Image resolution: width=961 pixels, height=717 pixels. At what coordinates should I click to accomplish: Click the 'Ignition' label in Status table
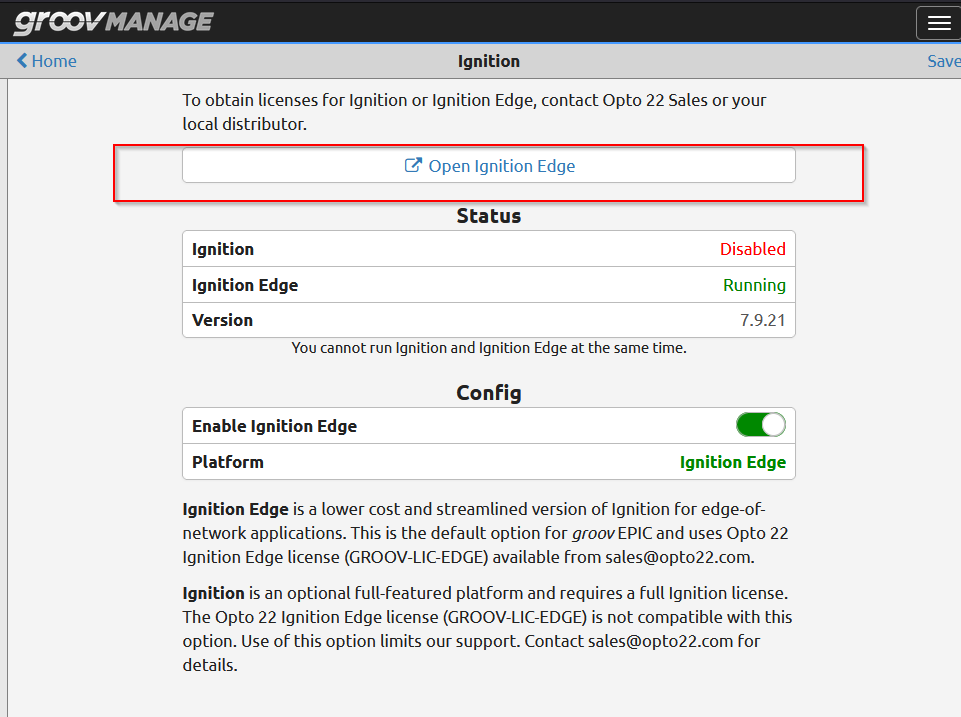click(222, 249)
